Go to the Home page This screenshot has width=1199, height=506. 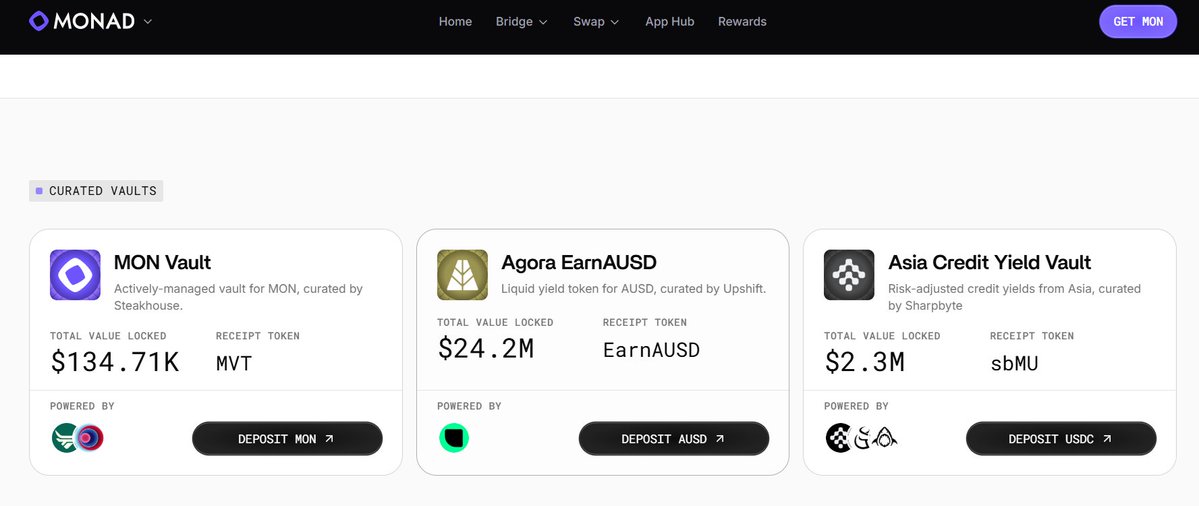click(x=455, y=21)
